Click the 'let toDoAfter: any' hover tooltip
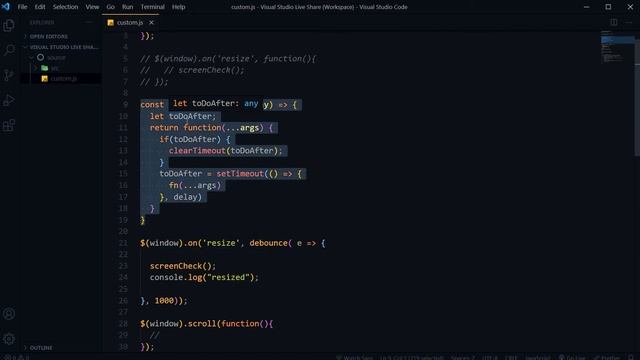Image resolution: width=640 pixels, height=360 pixels. click(x=216, y=104)
